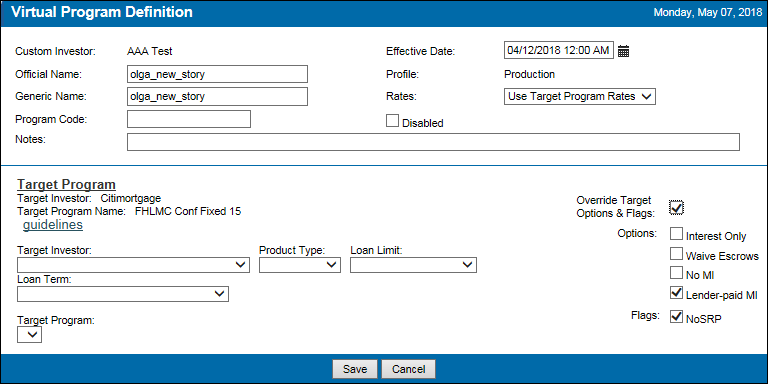The width and height of the screenshot is (768, 384).
Task: Enable the Interest Only option
Action: click(x=676, y=234)
